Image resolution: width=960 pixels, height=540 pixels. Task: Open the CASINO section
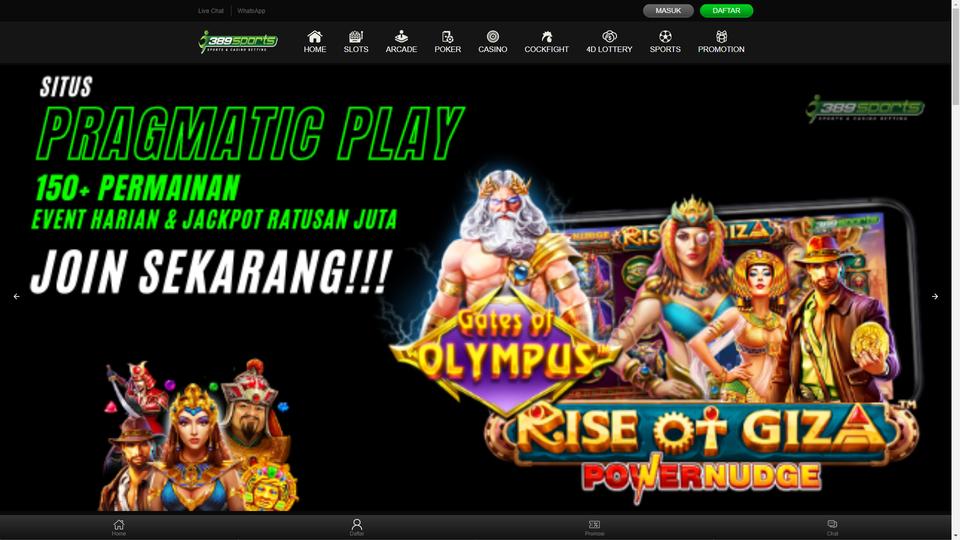(492, 42)
